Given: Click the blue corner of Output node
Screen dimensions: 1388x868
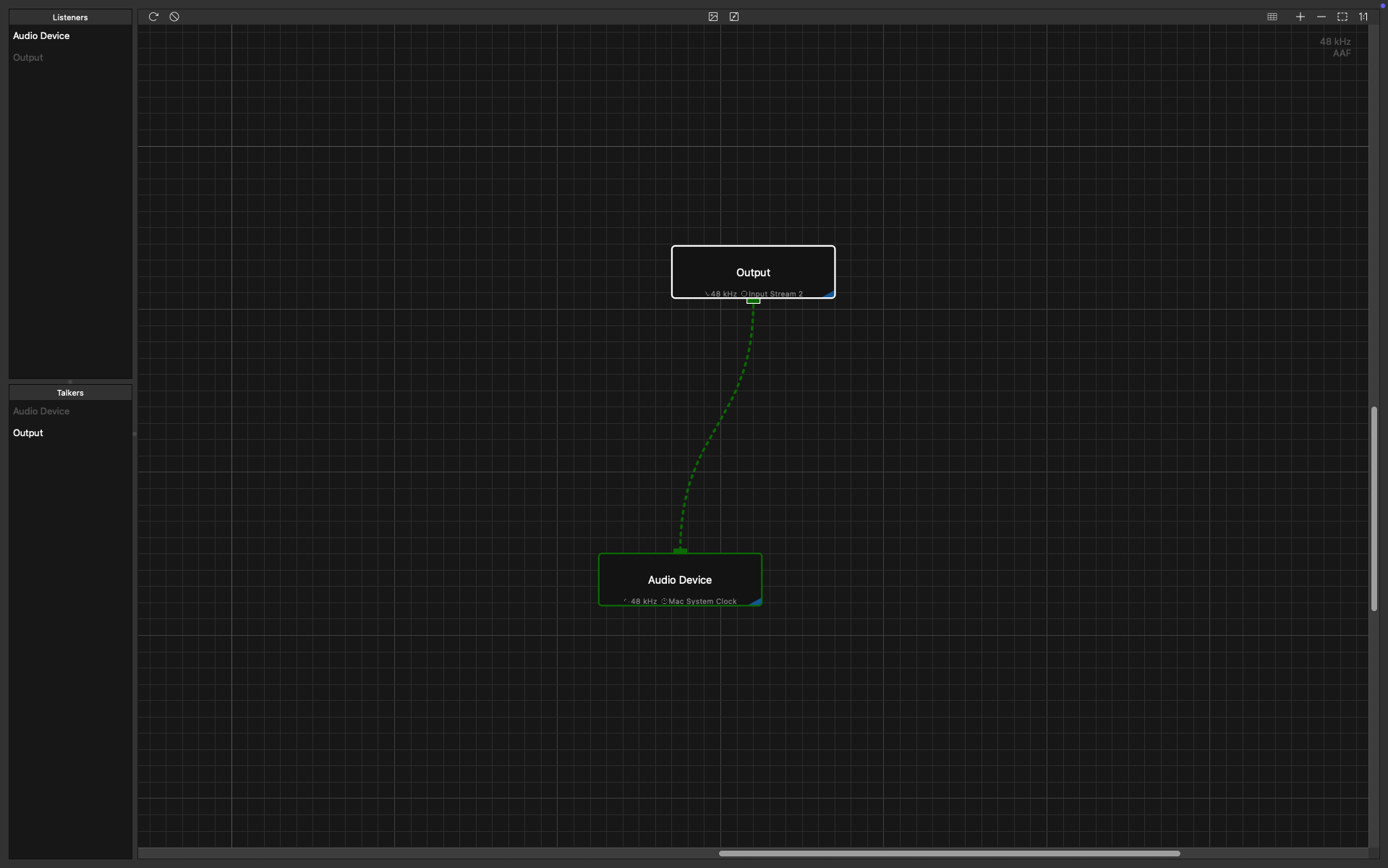Looking at the screenshot, I should click(x=829, y=294).
